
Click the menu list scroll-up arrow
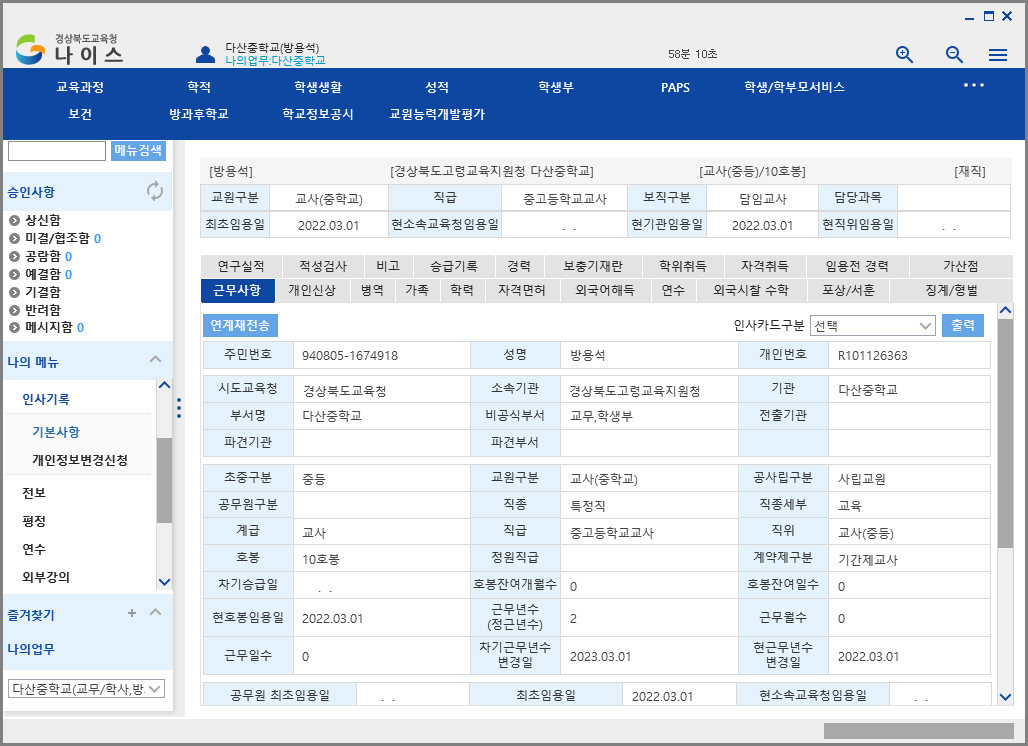click(165, 385)
